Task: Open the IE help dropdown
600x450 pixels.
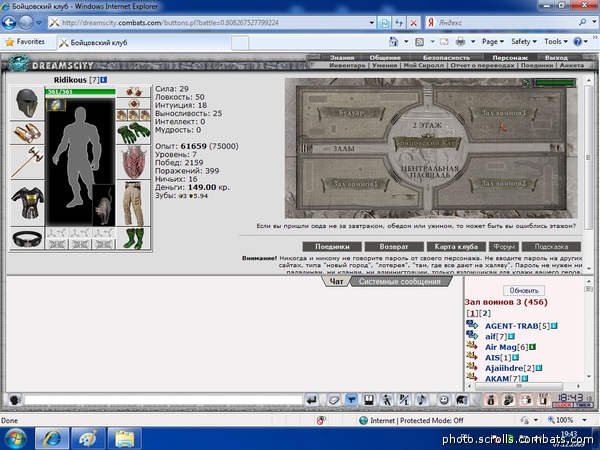Action: [x=580, y=41]
